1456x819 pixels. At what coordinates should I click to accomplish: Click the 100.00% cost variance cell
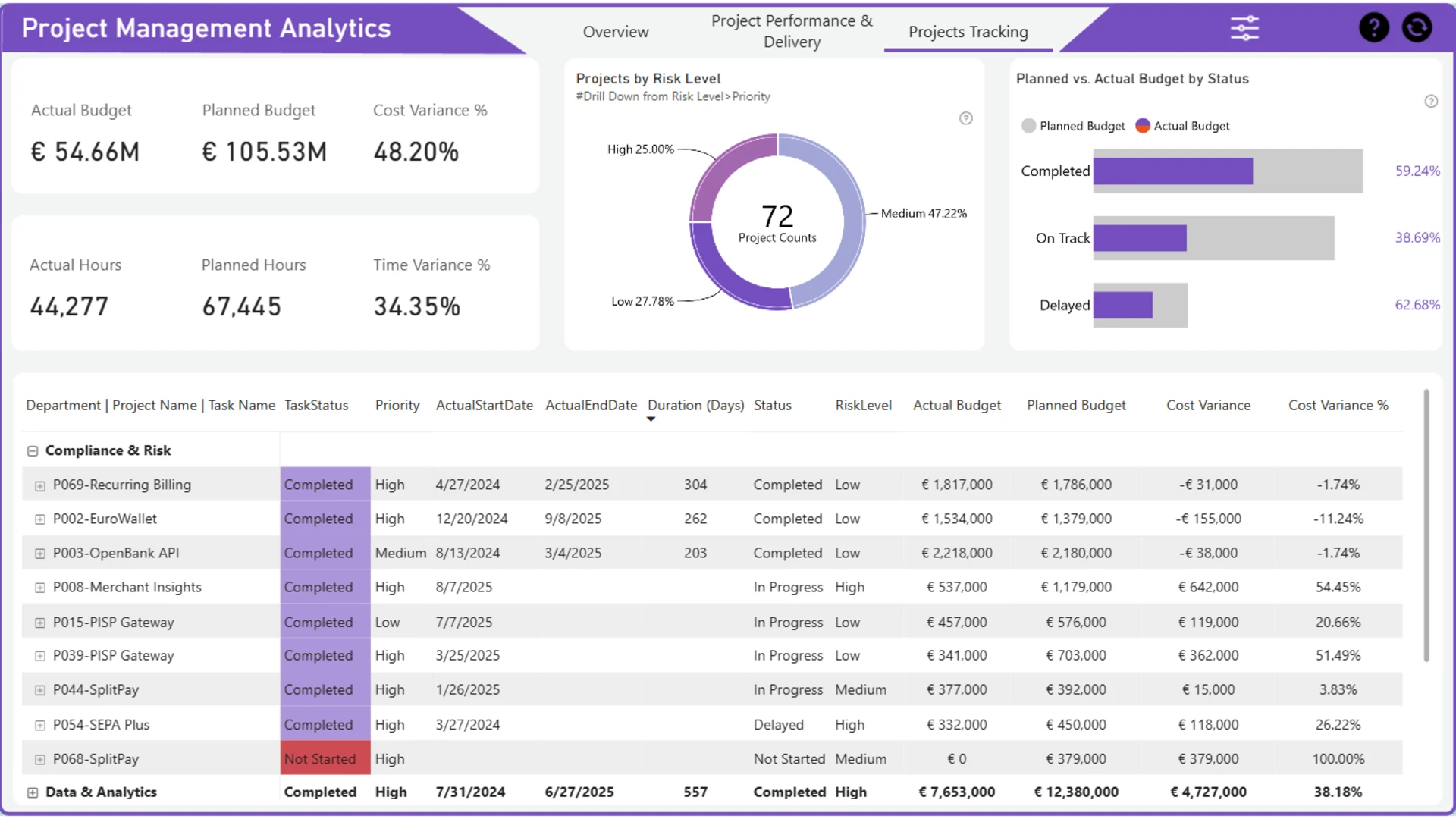tap(1338, 759)
